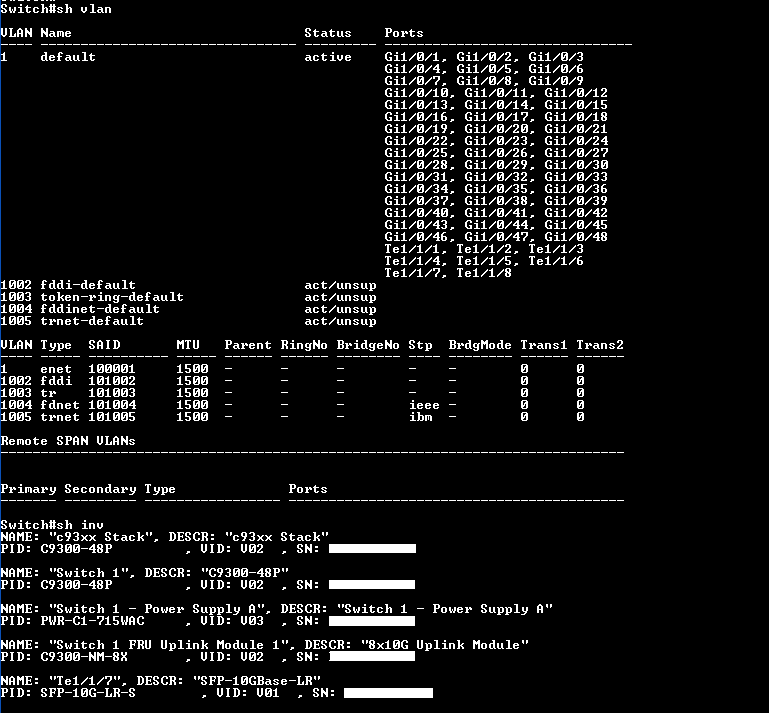Click the 'Status' column header
Image resolution: width=769 pixels, height=713 pixels.
pos(328,33)
